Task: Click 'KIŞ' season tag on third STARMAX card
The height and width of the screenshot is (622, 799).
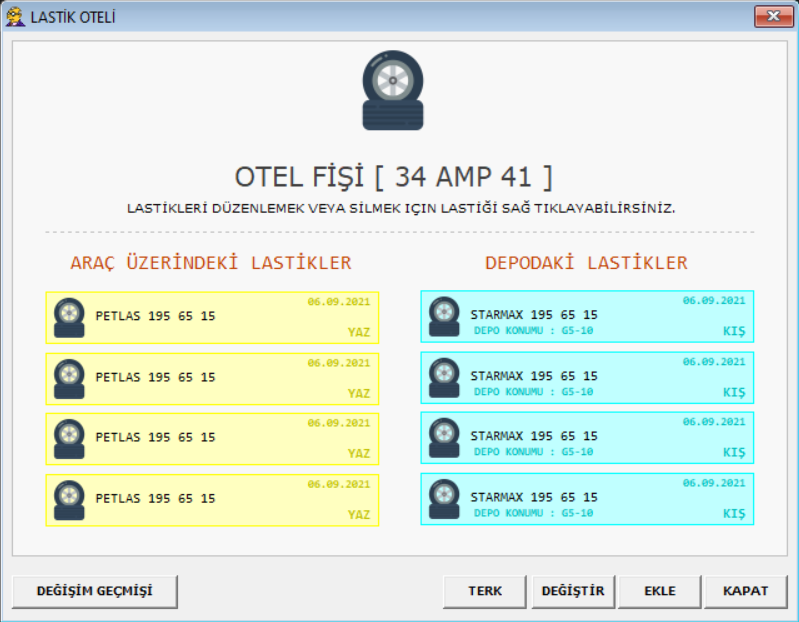Action: click(734, 453)
